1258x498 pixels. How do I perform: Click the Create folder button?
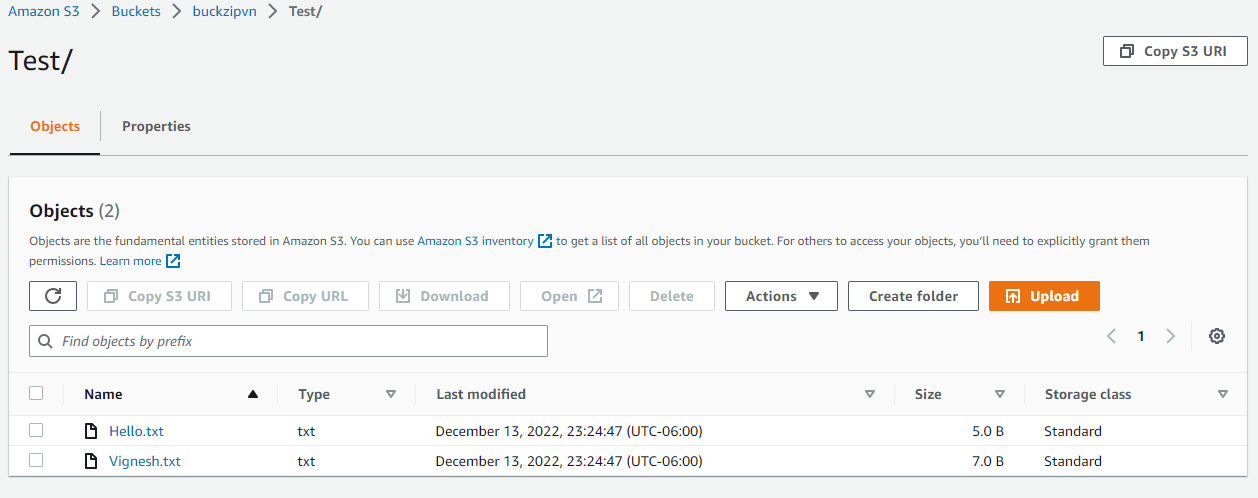[x=913, y=296]
